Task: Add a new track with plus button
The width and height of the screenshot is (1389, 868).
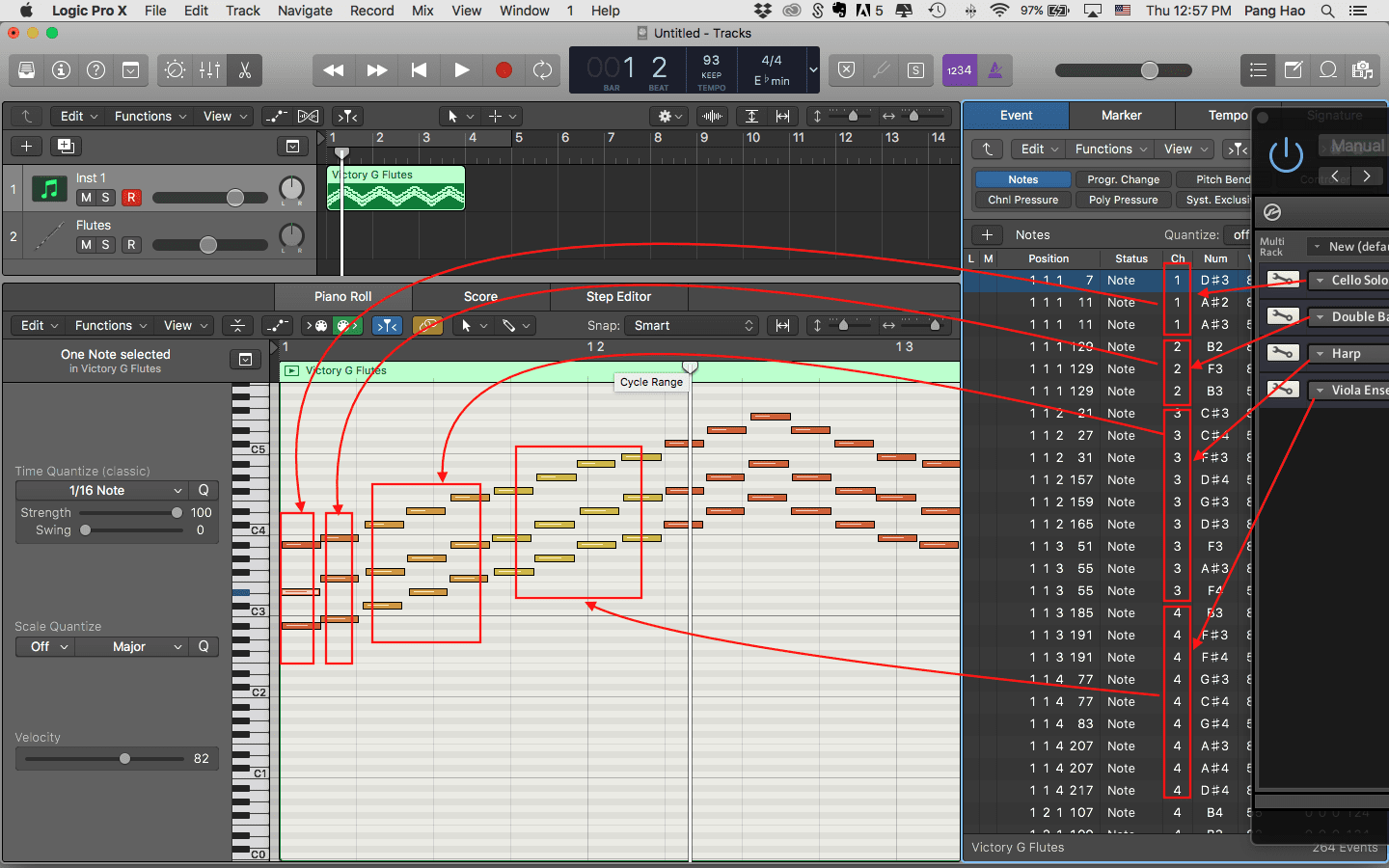Action: point(27,147)
